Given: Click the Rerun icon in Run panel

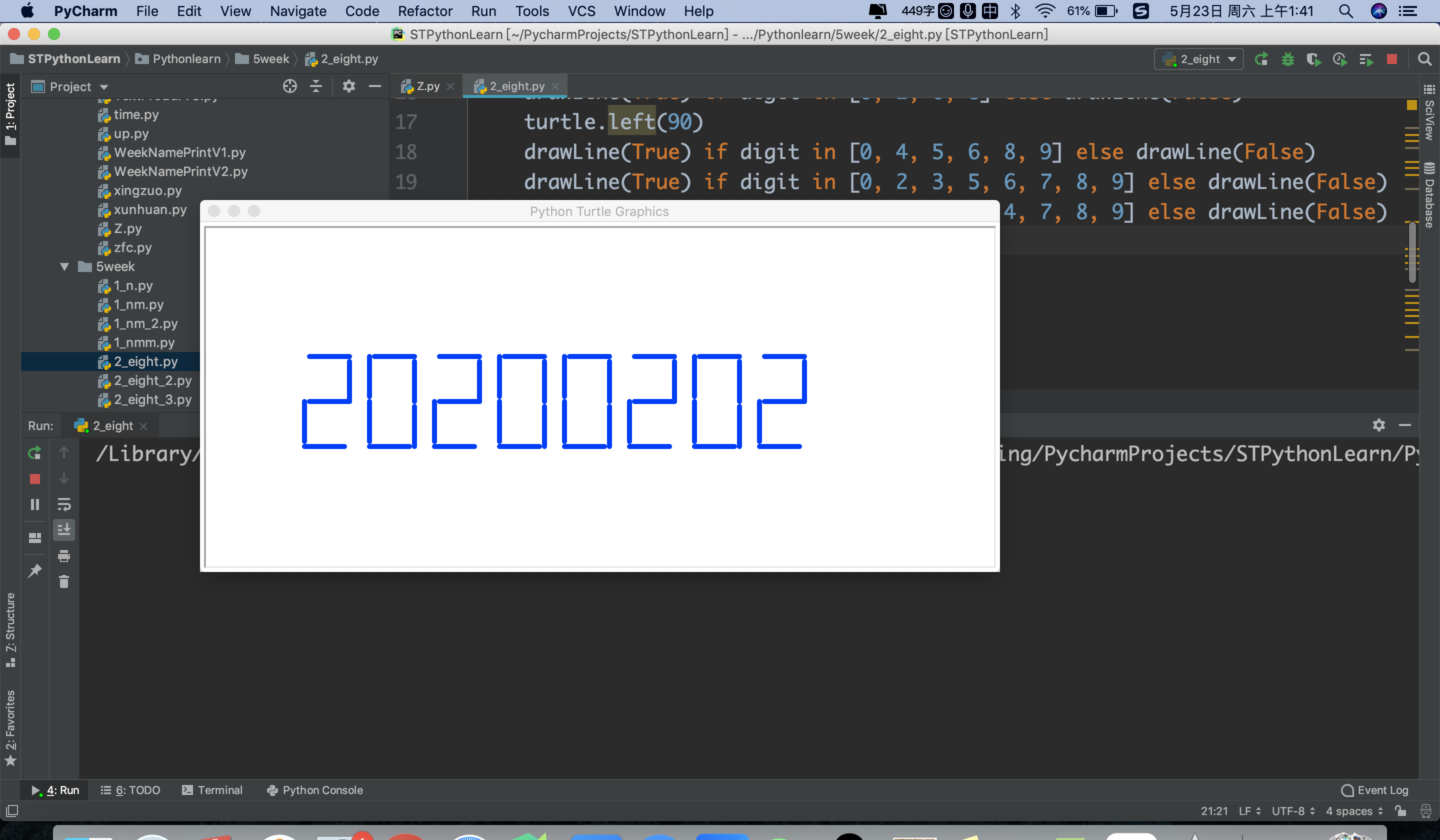Looking at the screenshot, I should pyautogui.click(x=35, y=453).
